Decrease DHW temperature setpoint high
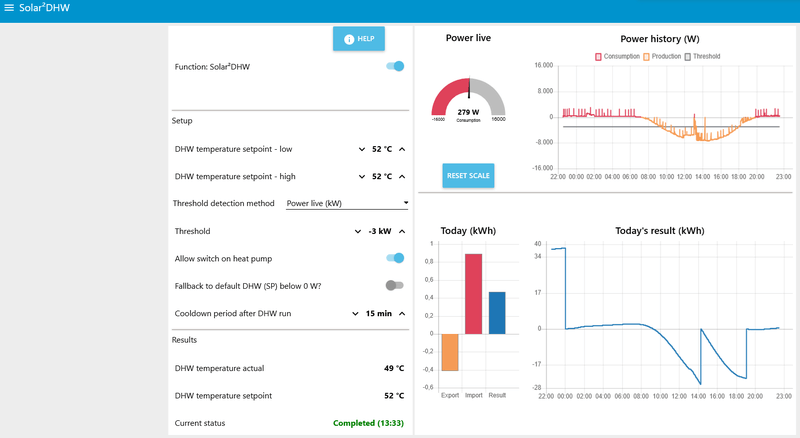 tap(362, 177)
